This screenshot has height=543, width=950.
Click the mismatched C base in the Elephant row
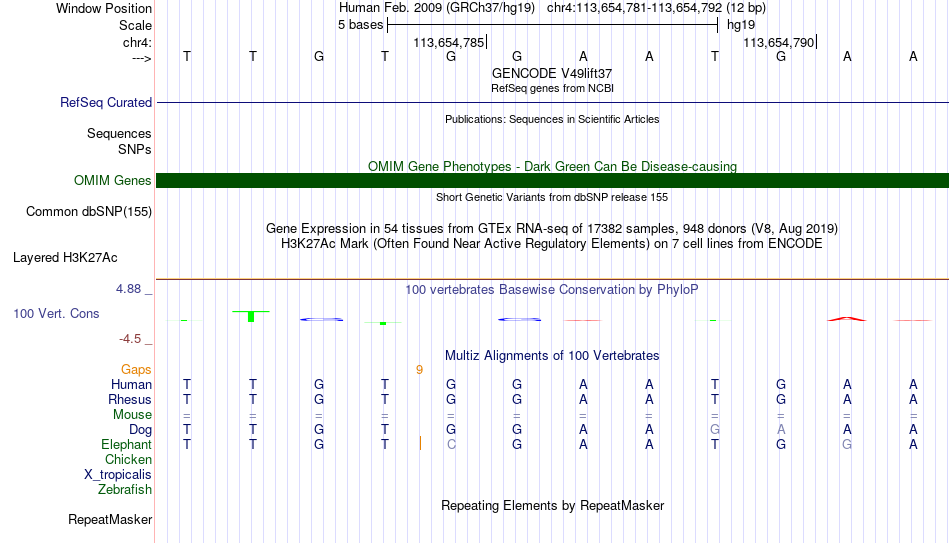pyautogui.click(x=451, y=444)
